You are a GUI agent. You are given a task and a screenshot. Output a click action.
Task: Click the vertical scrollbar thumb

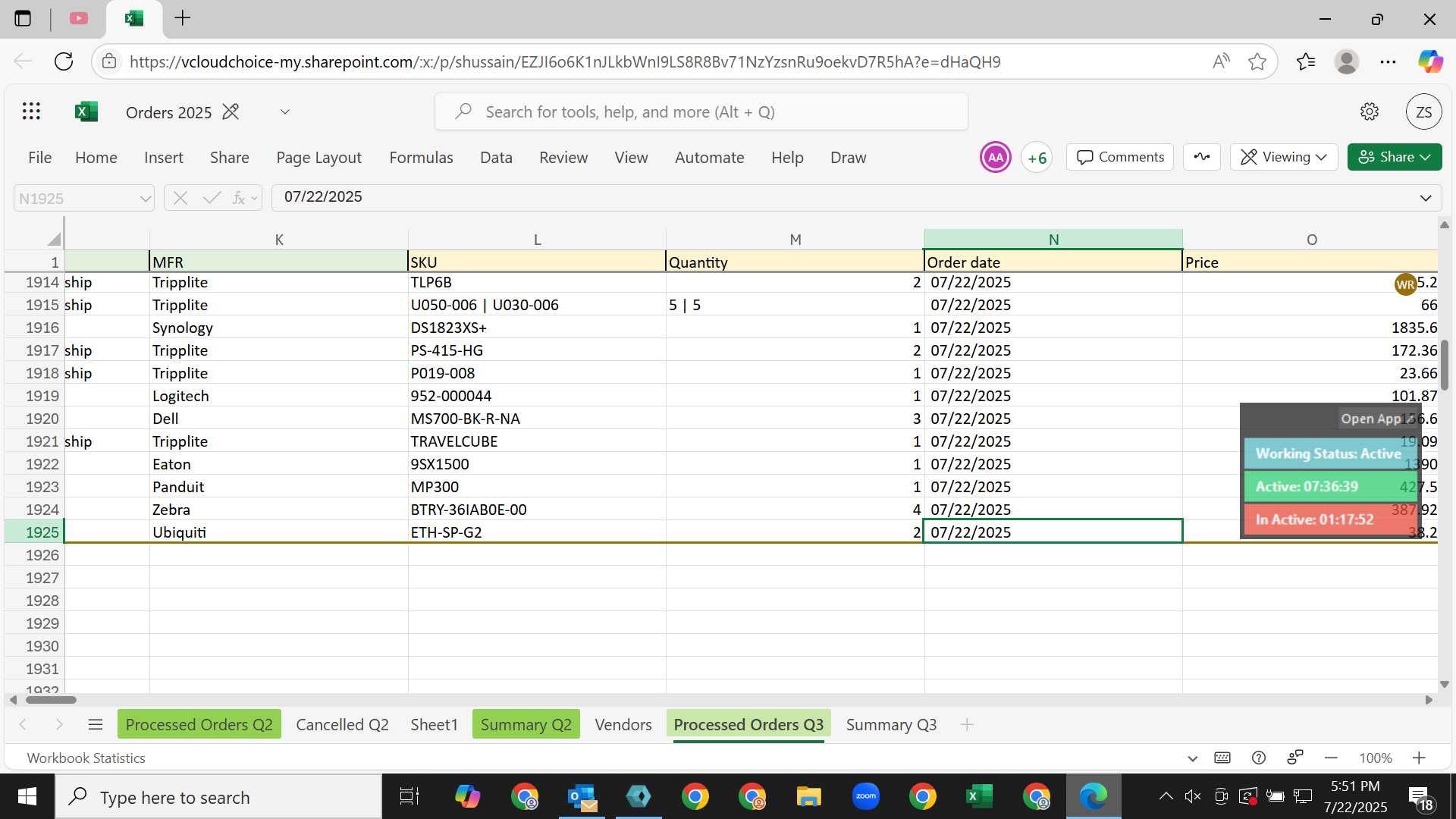click(1445, 366)
